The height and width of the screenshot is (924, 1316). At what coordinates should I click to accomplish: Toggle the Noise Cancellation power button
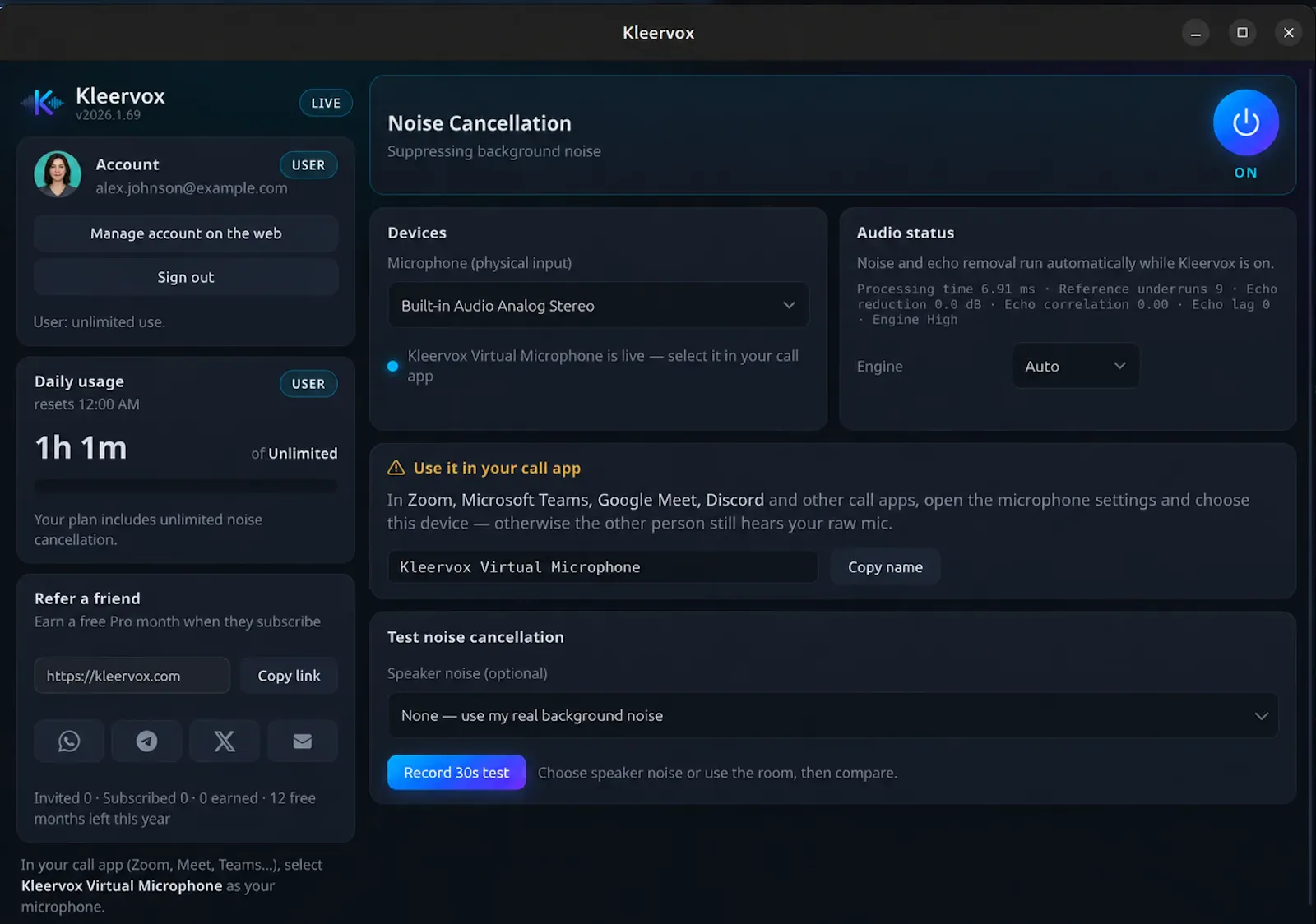click(x=1245, y=122)
